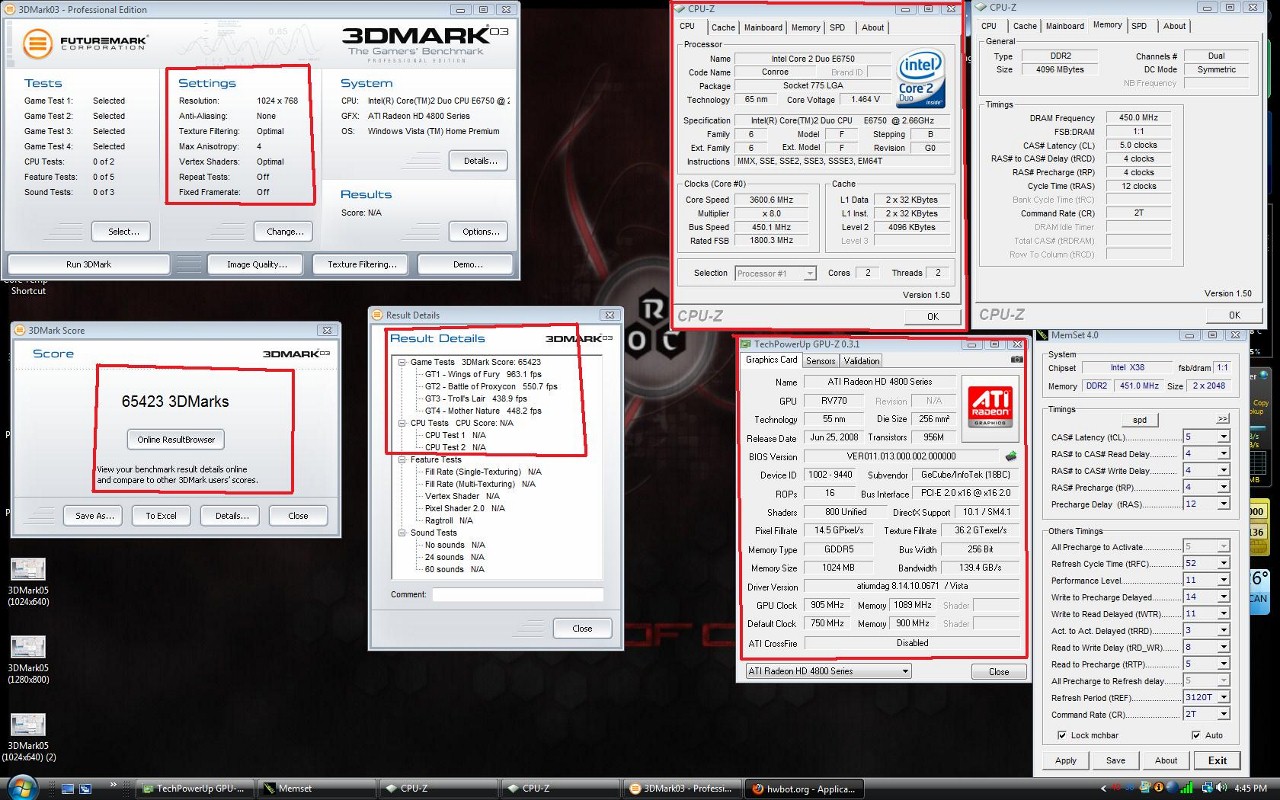Click Apply in MemSet
Screen dimensions: 1280x800
[x=1066, y=760]
